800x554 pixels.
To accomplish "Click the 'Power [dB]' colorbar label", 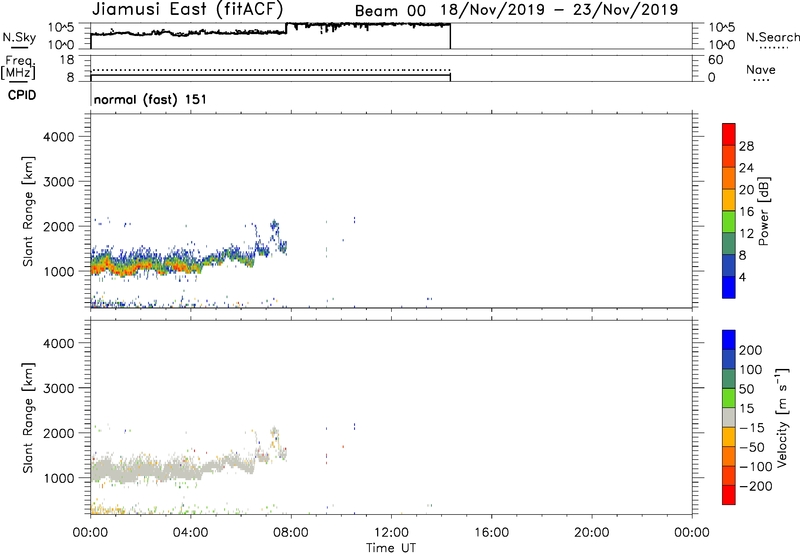I will pyautogui.click(x=764, y=211).
